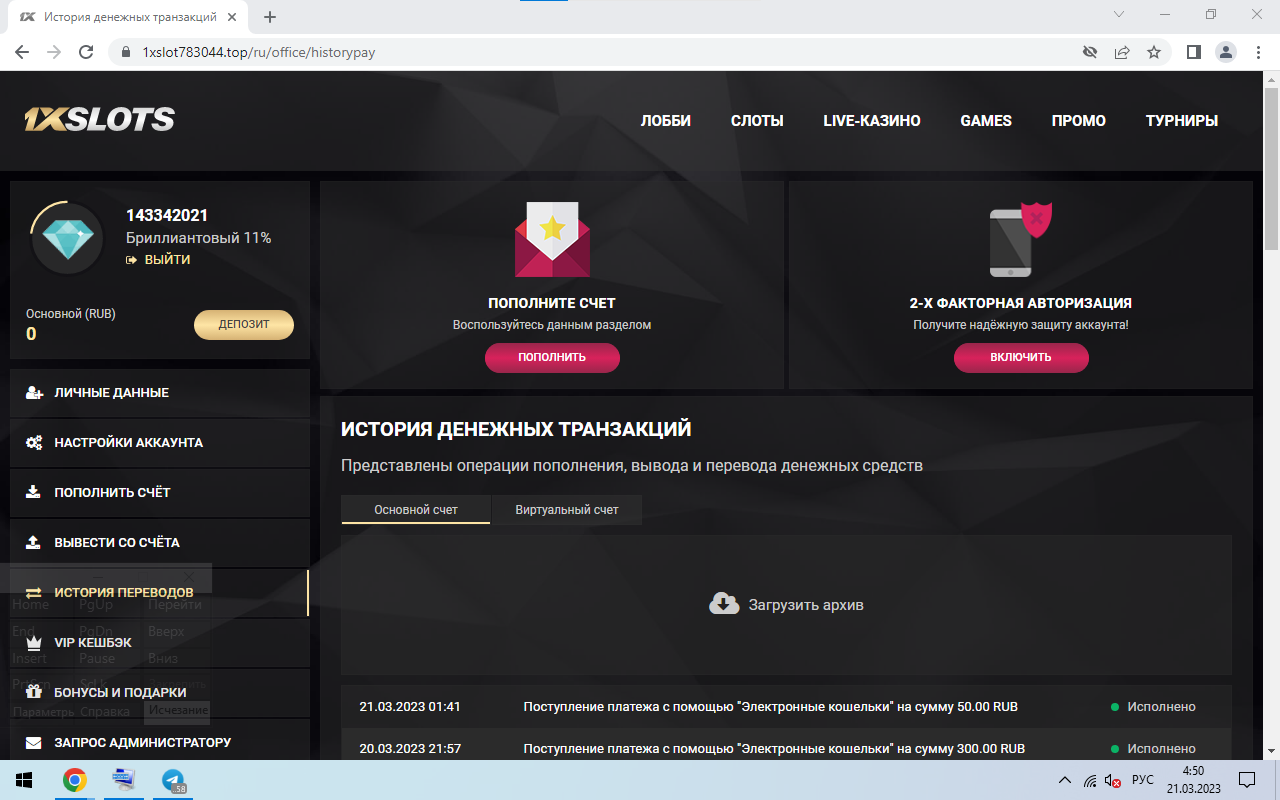The width and height of the screenshot is (1280, 800).
Task: Click the 1XSLOTS logo
Action: (x=100, y=120)
